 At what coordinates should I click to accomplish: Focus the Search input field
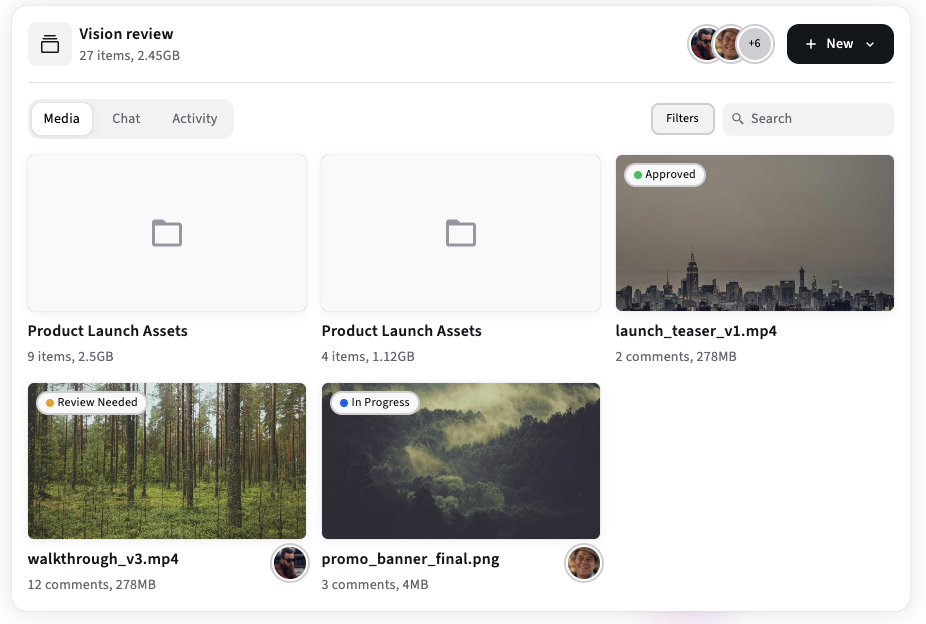(x=808, y=119)
